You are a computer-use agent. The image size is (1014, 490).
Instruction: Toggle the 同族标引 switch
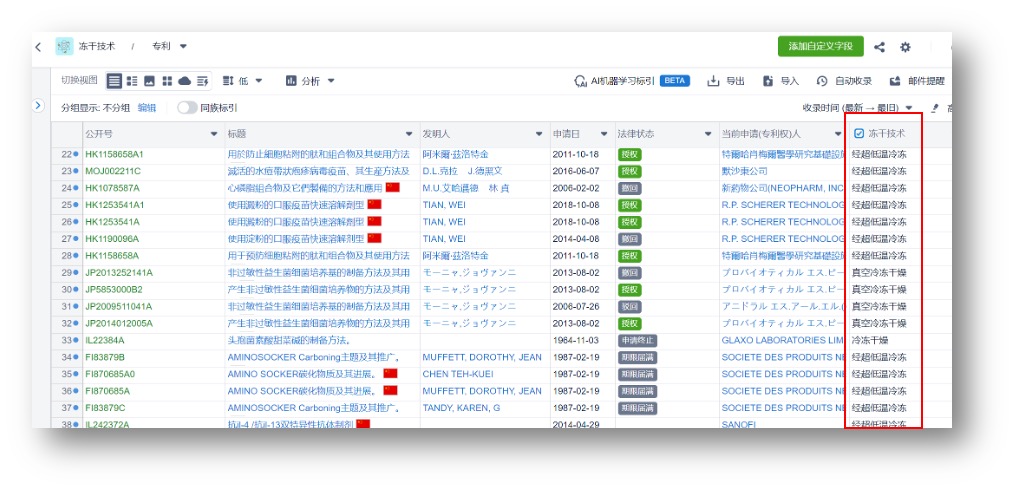[187, 108]
